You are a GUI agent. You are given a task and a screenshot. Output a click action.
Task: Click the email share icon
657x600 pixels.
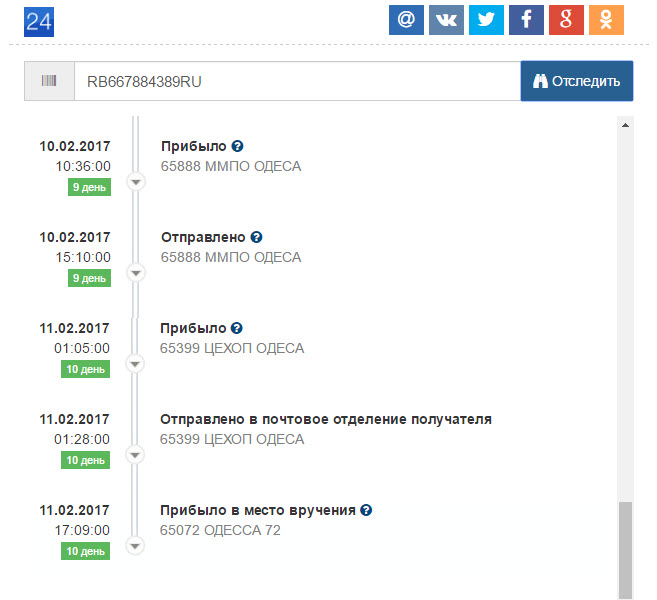coord(406,21)
